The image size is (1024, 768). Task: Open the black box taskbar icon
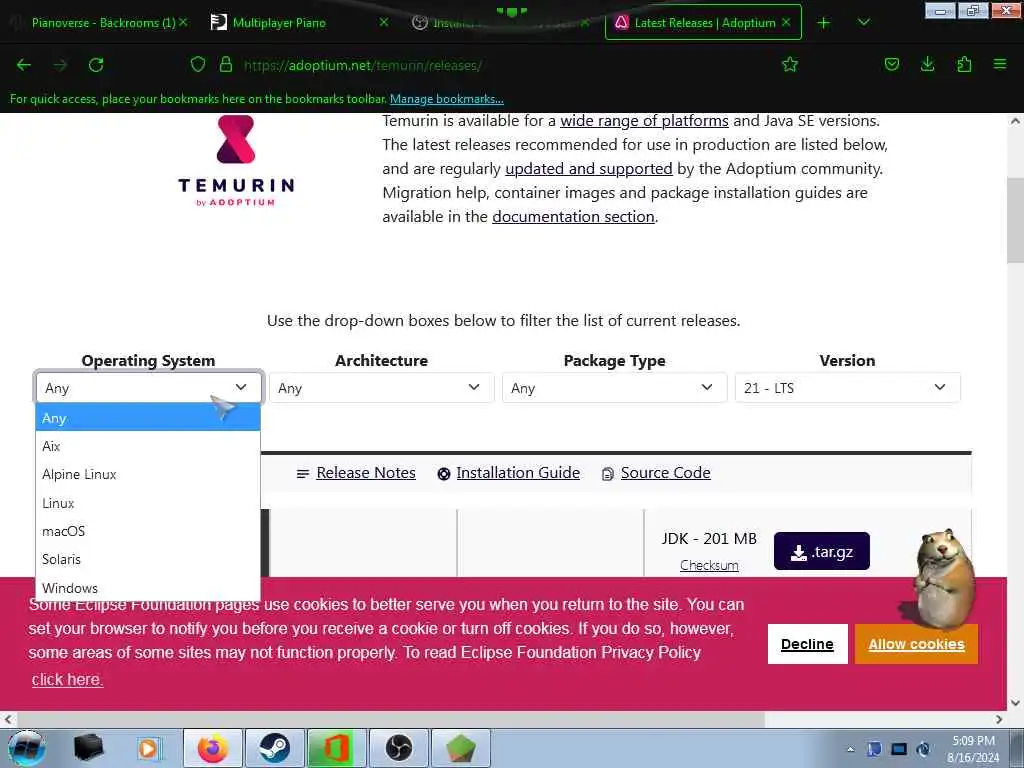pos(89,748)
